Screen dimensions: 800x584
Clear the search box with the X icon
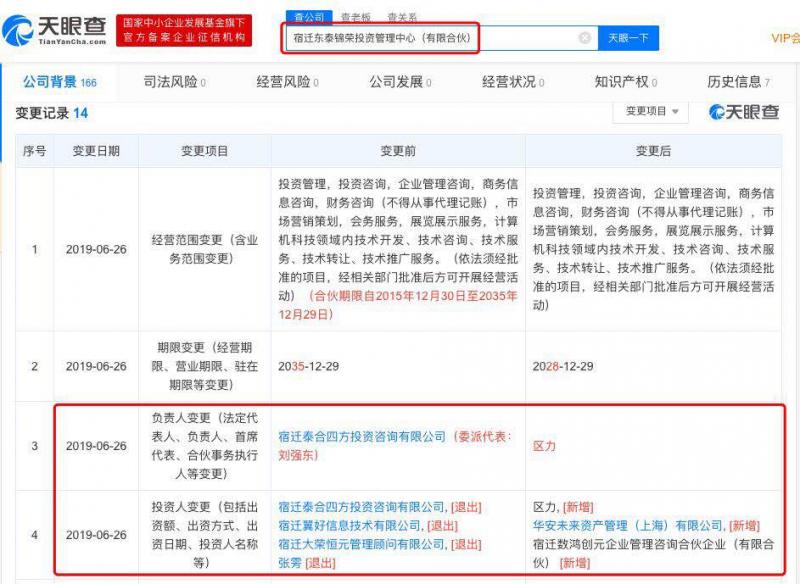[x=585, y=38]
